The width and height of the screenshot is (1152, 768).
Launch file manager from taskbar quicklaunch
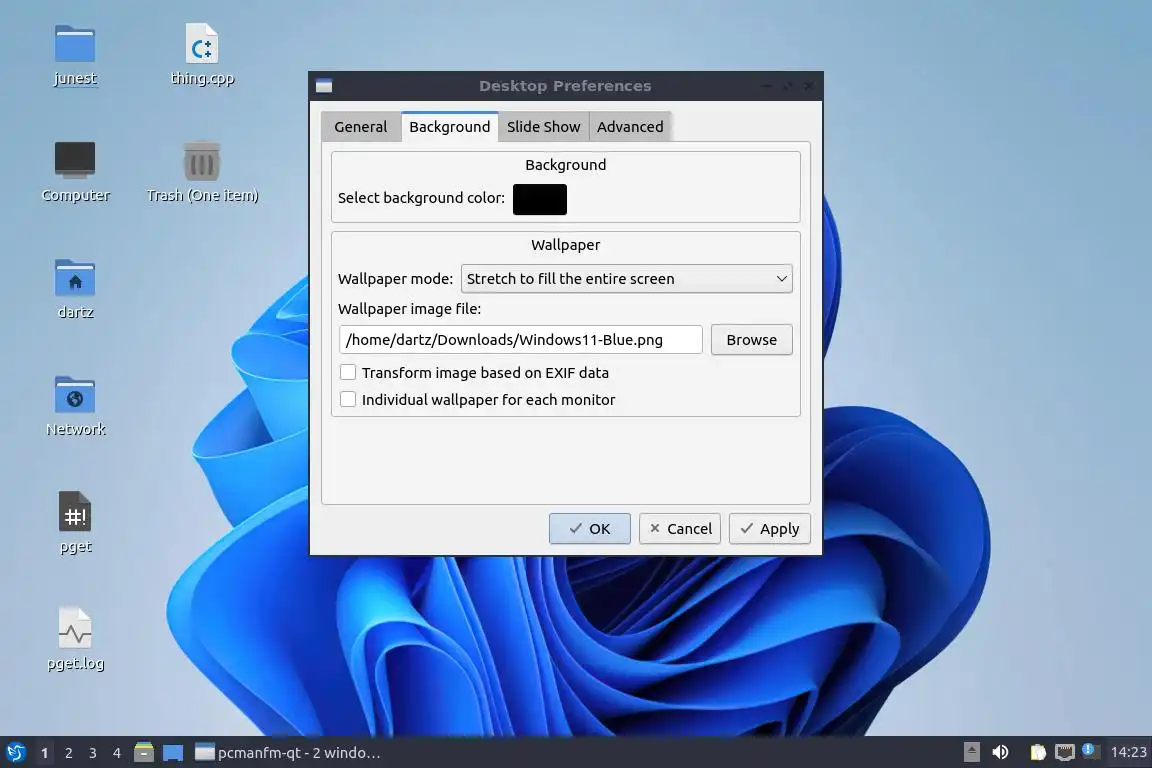pos(144,752)
